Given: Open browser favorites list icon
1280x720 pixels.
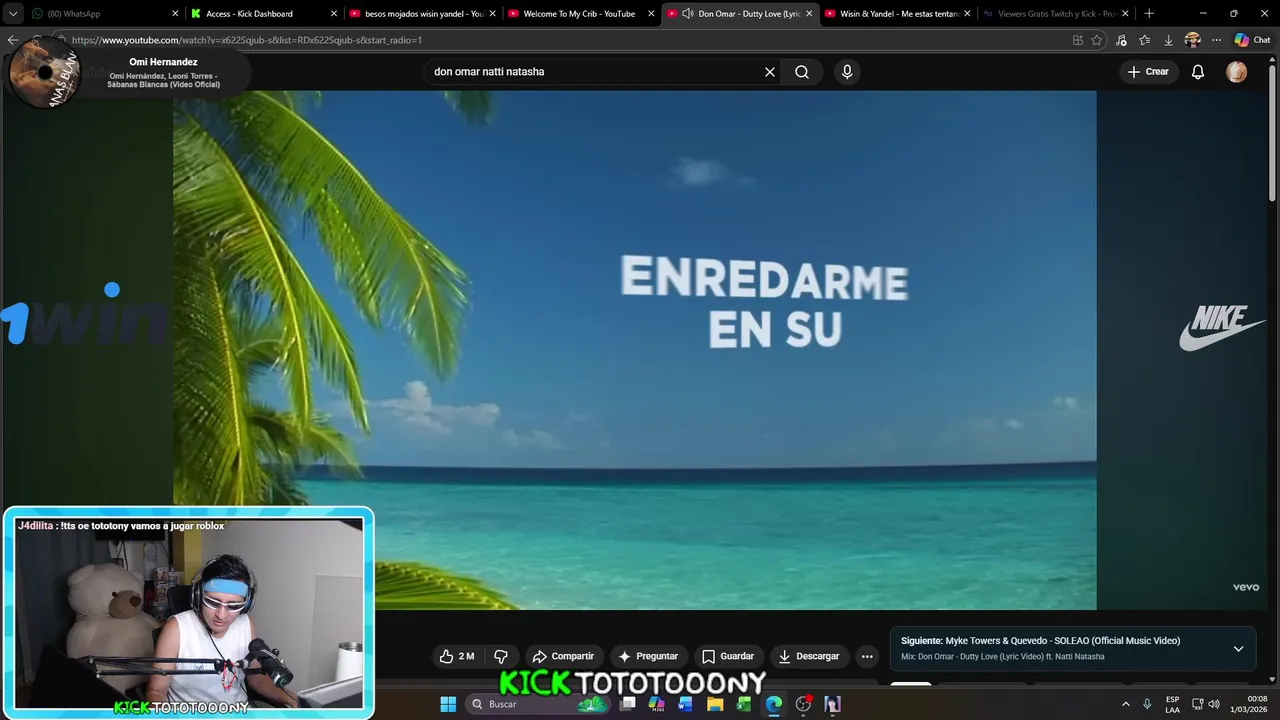Looking at the screenshot, I should coord(1144,40).
